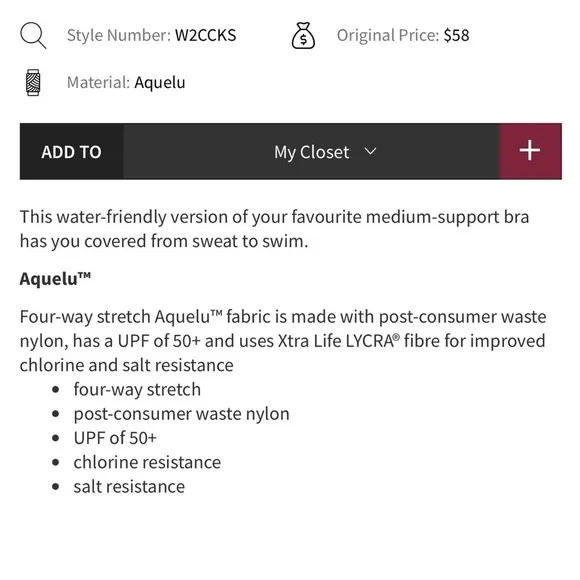Click the four-way stretch bullet item
Viewport: 580px width, 580px height.
(137, 390)
